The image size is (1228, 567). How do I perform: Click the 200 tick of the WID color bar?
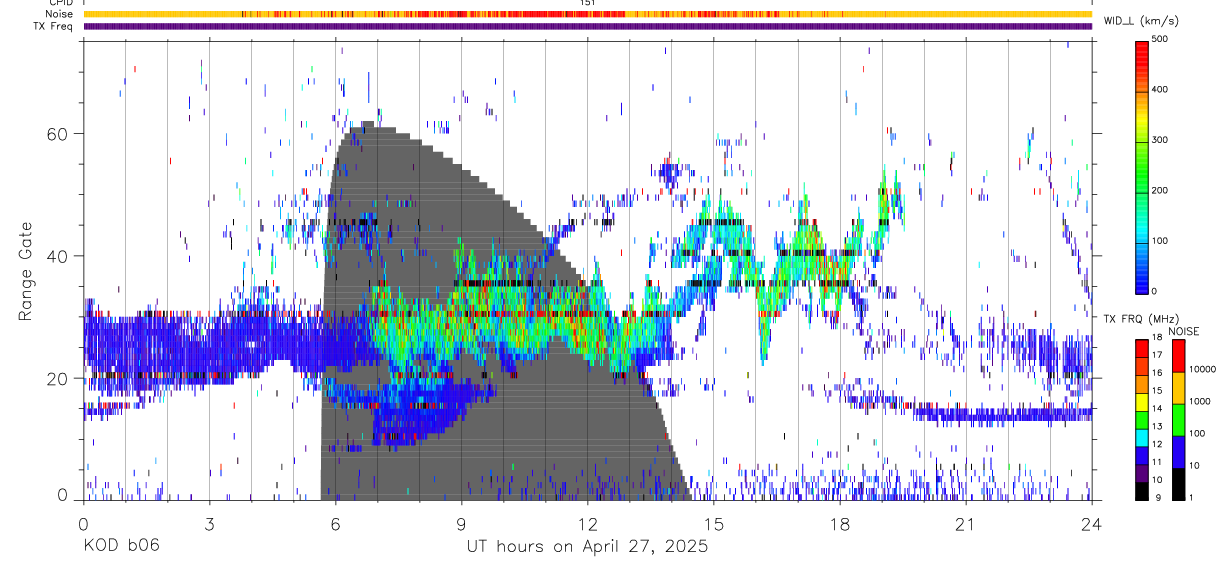click(1161, 190)
